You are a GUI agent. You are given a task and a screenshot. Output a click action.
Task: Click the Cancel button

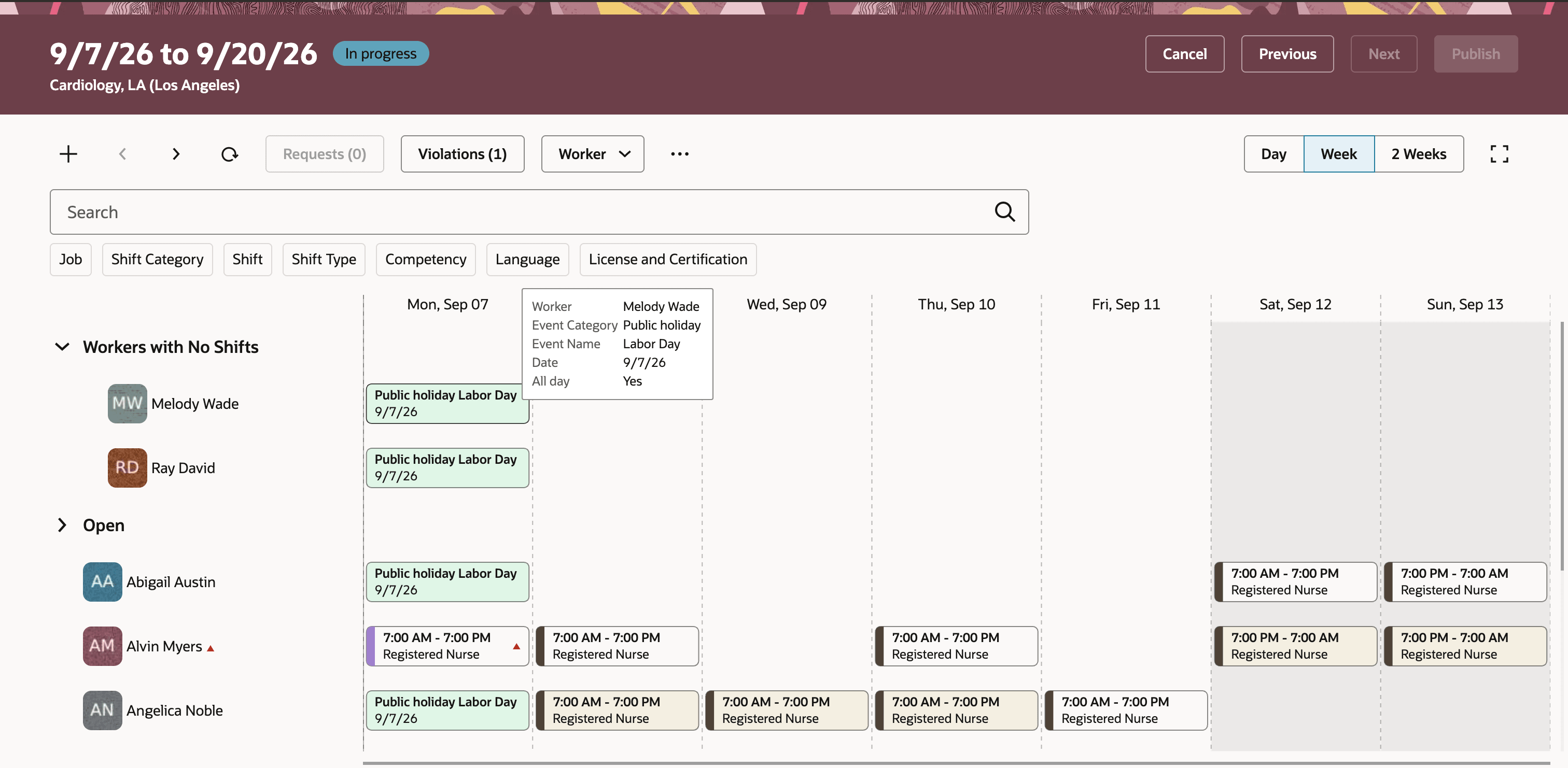tap(1184, 54)
